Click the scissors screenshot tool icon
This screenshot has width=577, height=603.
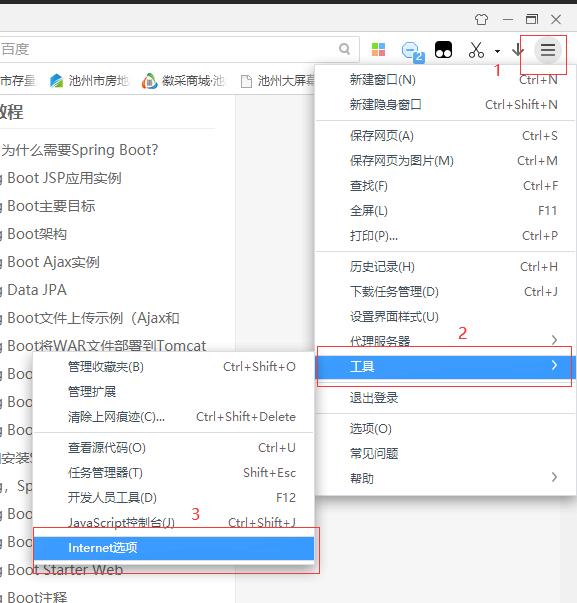pyautogui.click(x=476, y=50)
